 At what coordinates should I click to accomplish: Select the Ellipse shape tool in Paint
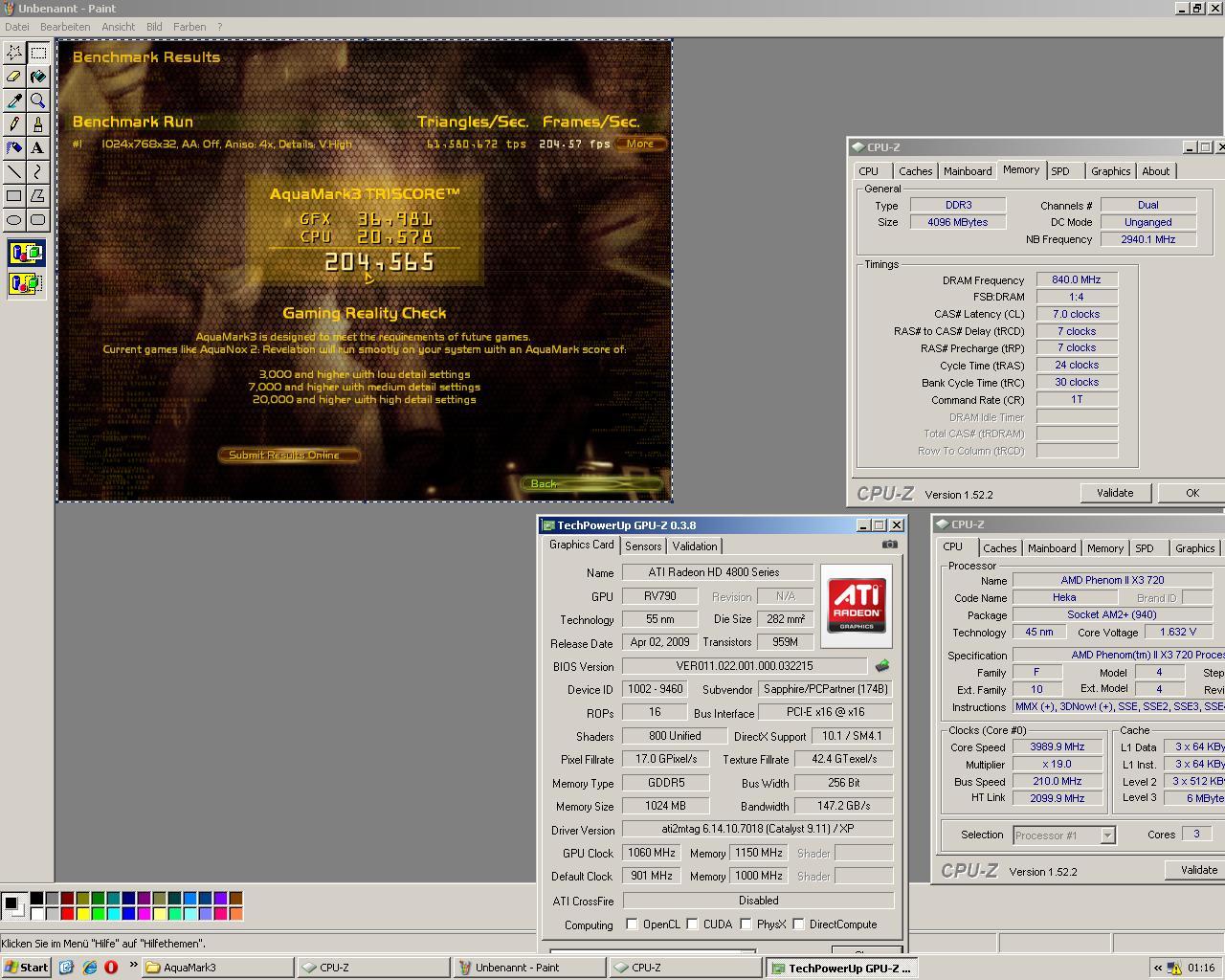click(14, 220)
